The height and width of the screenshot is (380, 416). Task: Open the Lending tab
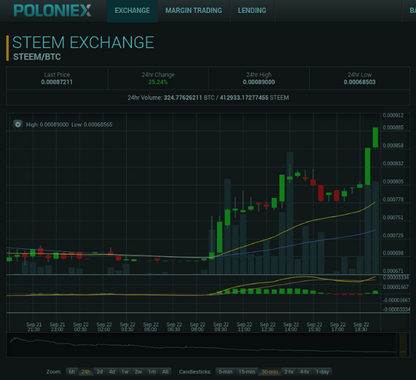pos(252,11)
